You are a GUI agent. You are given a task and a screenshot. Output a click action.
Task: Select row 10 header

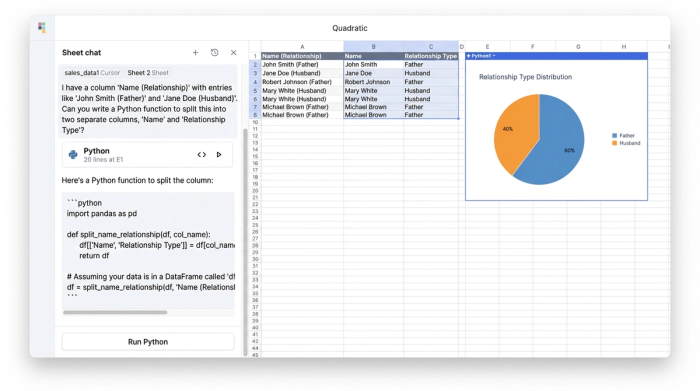click(255, 122)
